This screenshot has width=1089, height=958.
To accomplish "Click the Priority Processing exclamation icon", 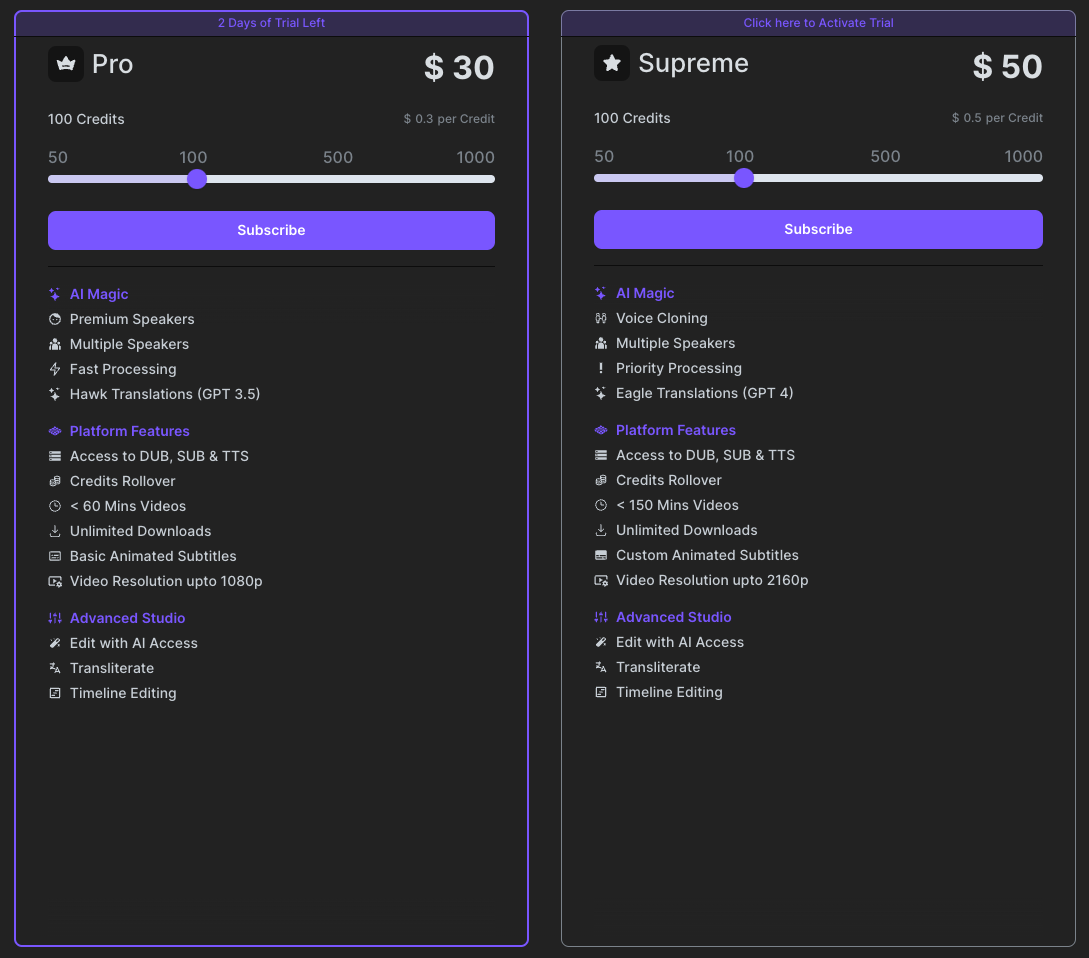I will click(x=603, y=368).
